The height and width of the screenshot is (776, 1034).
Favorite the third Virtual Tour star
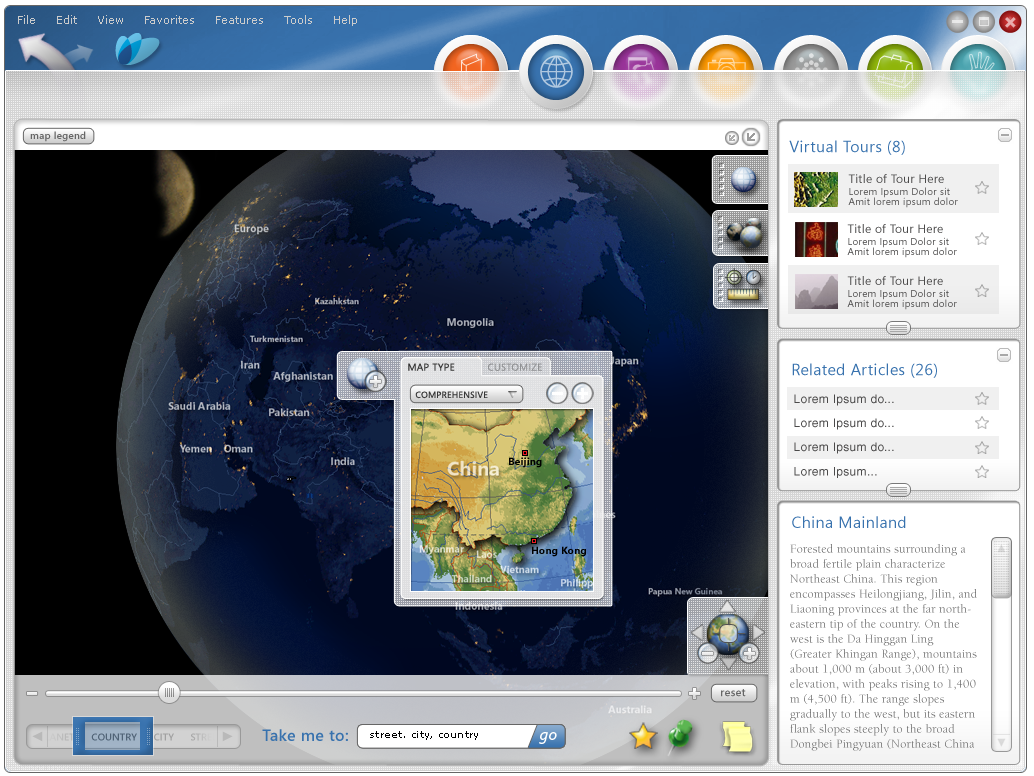point(982,291)
